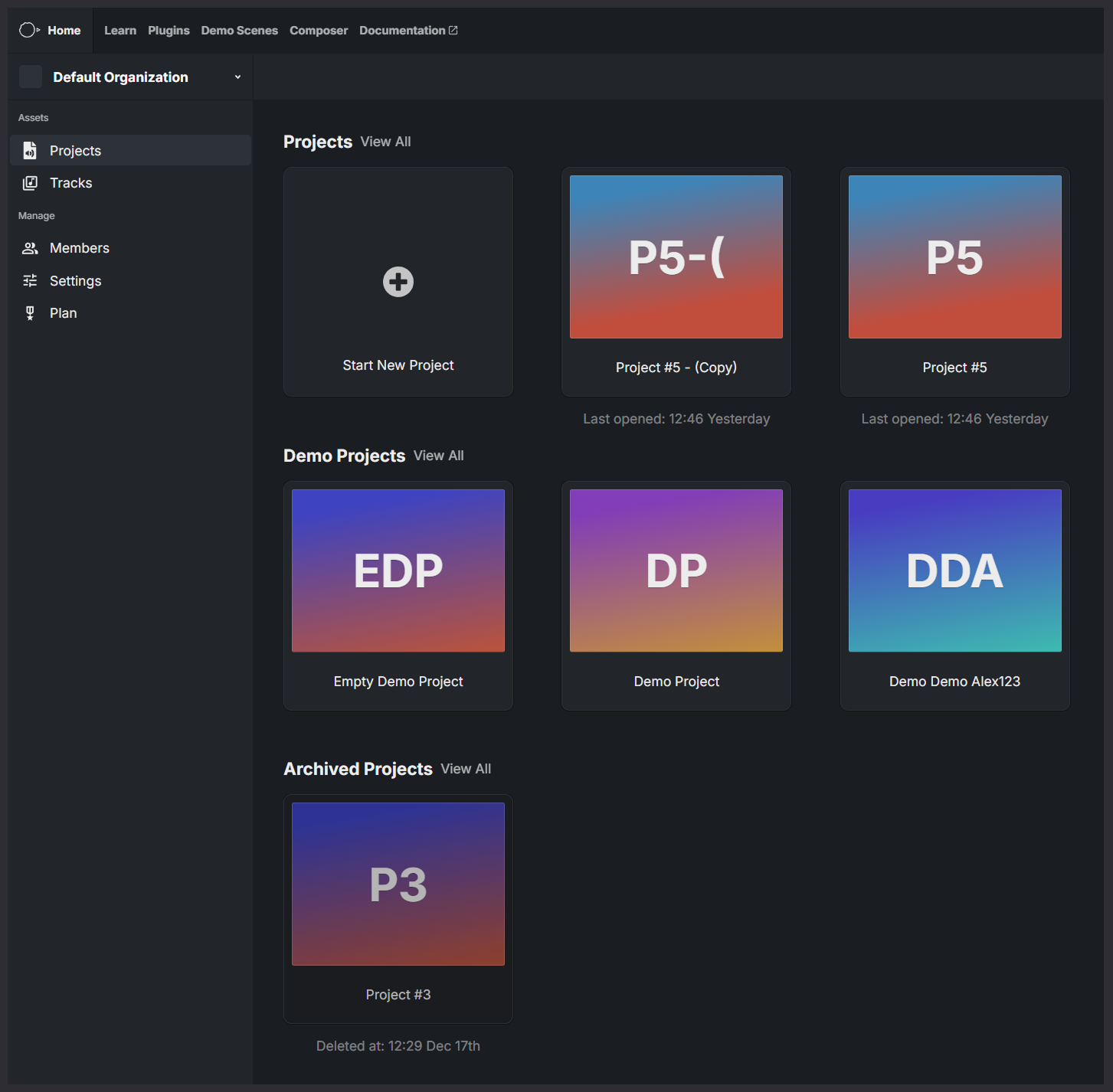Open the Composer menu item
1113x1092 pixels.
[x=319, y=30]
